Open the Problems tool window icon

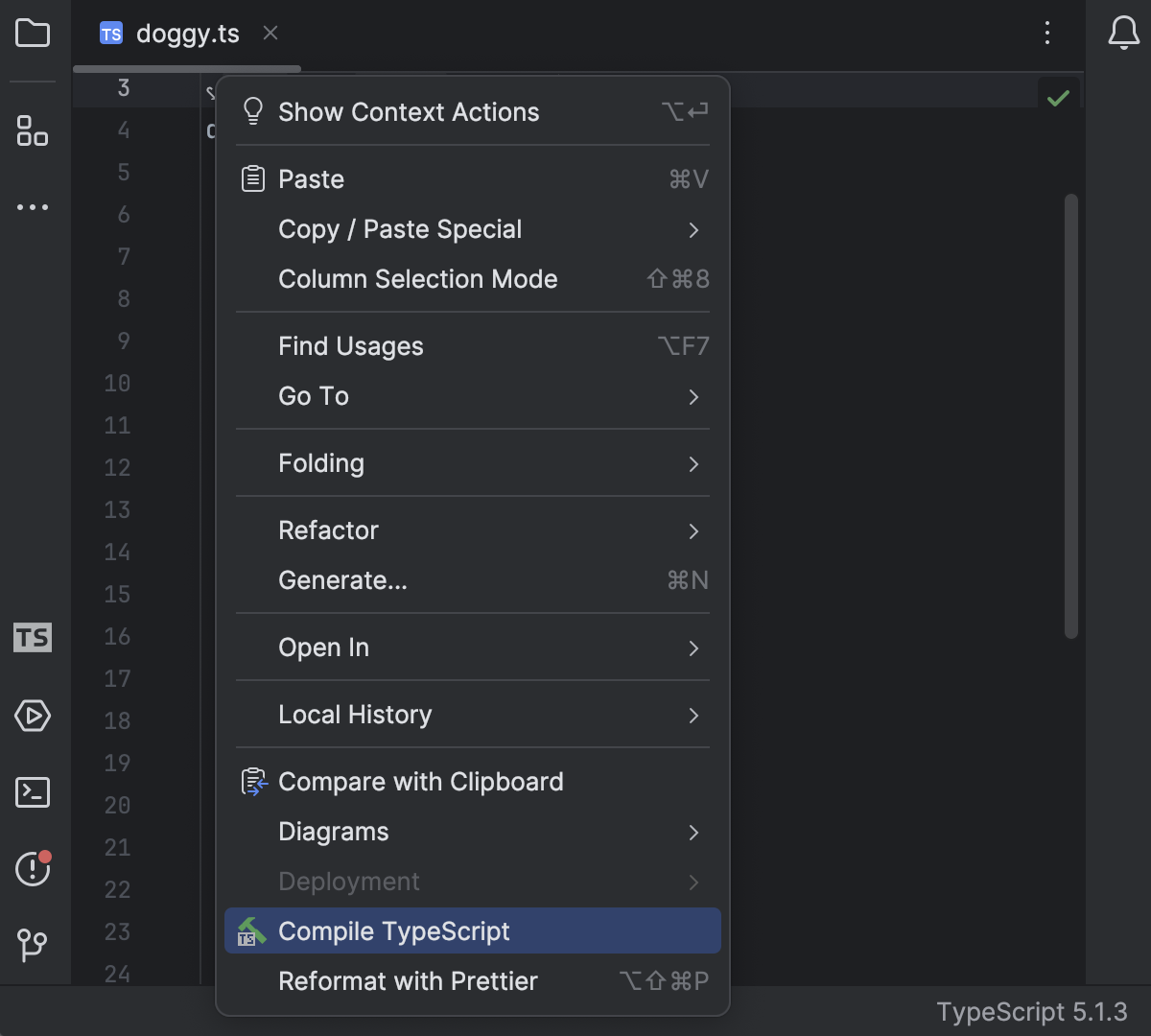tap(33, 869)
